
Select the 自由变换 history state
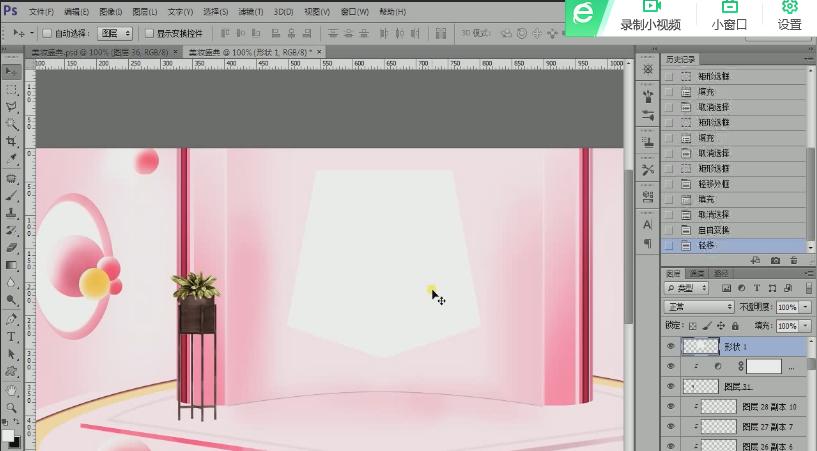[714, 229]
